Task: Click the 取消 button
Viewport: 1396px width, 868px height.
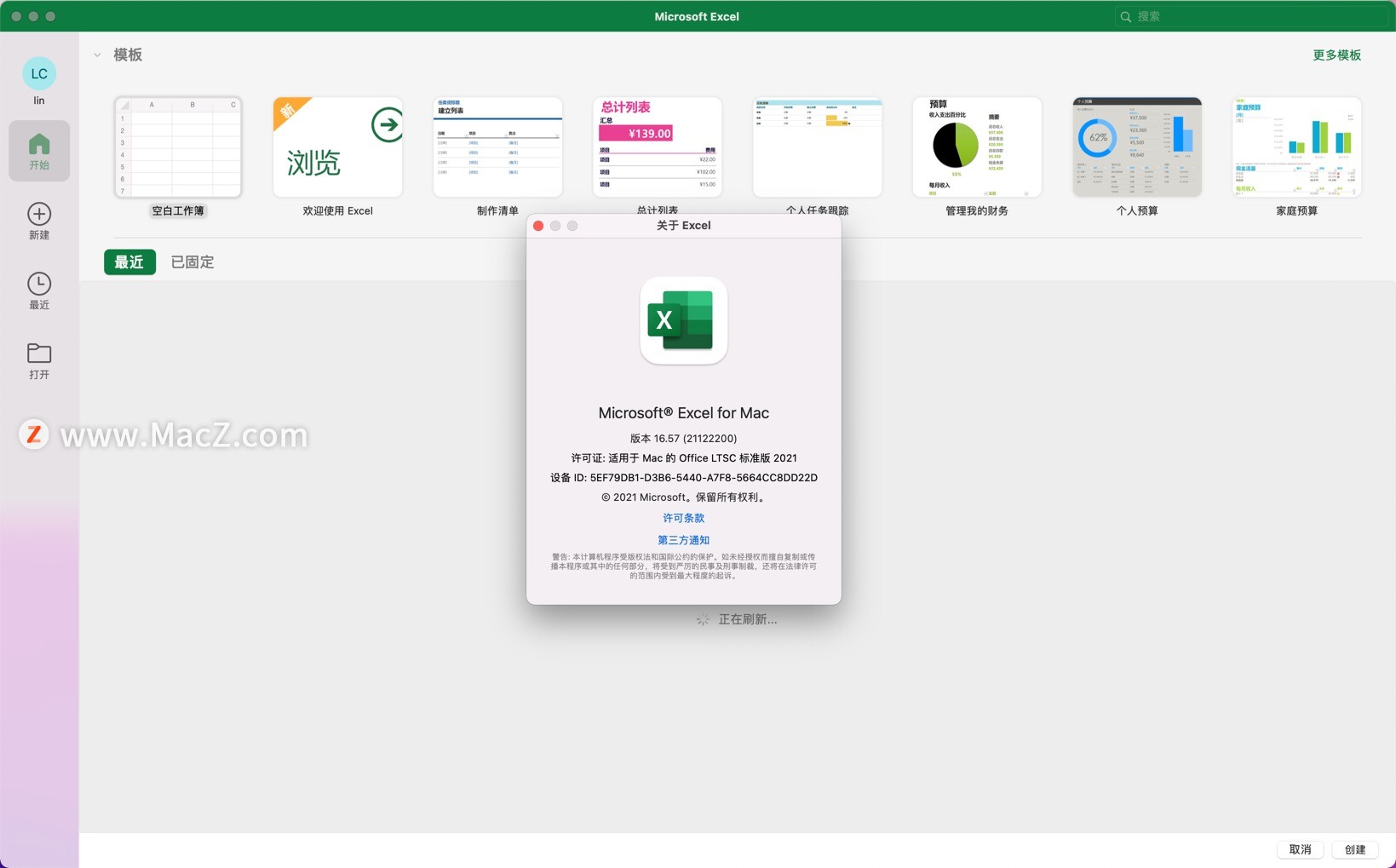Action: click(x=1300, y=849)
